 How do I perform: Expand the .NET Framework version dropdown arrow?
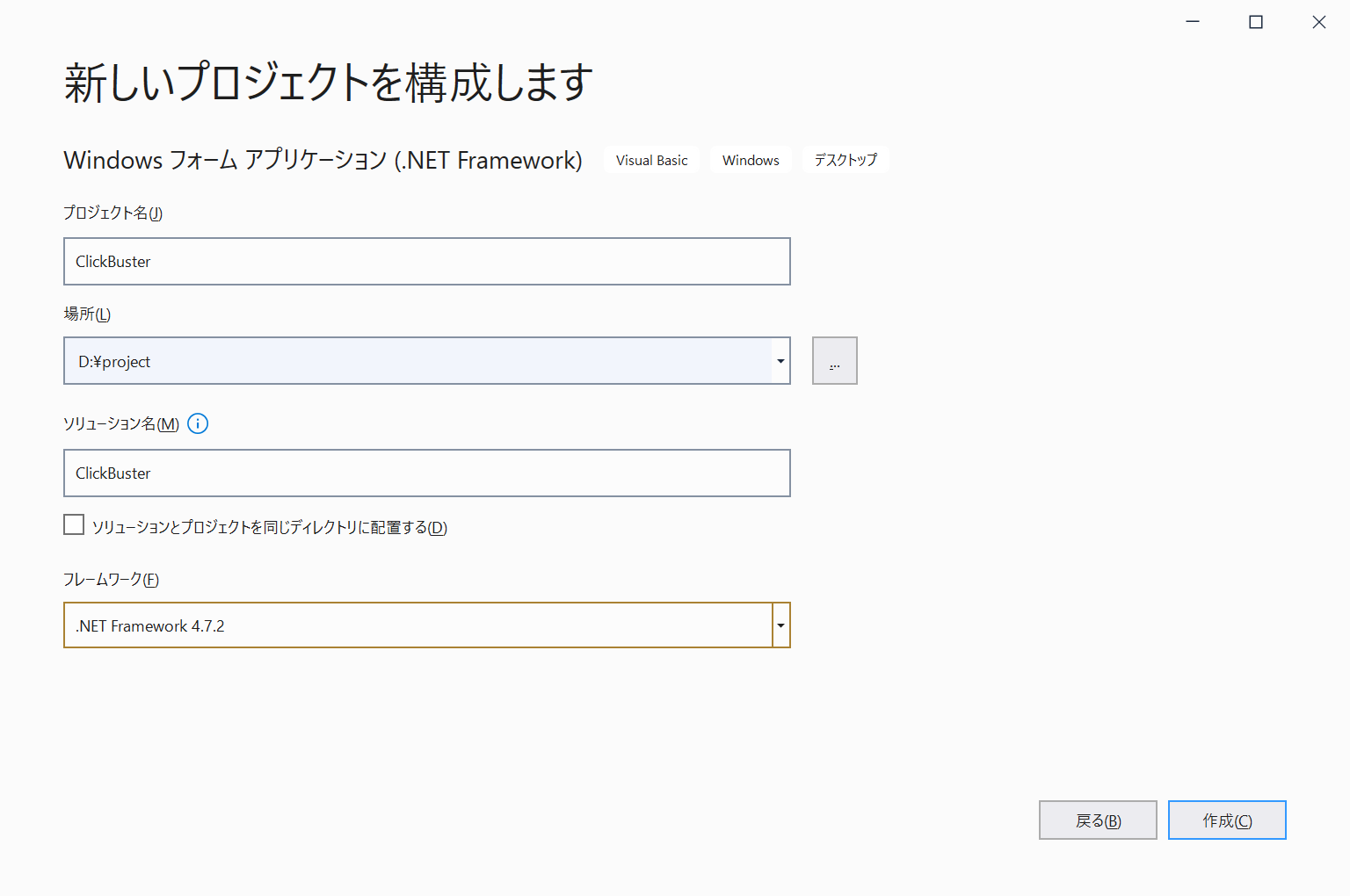[x=780, y=625]
